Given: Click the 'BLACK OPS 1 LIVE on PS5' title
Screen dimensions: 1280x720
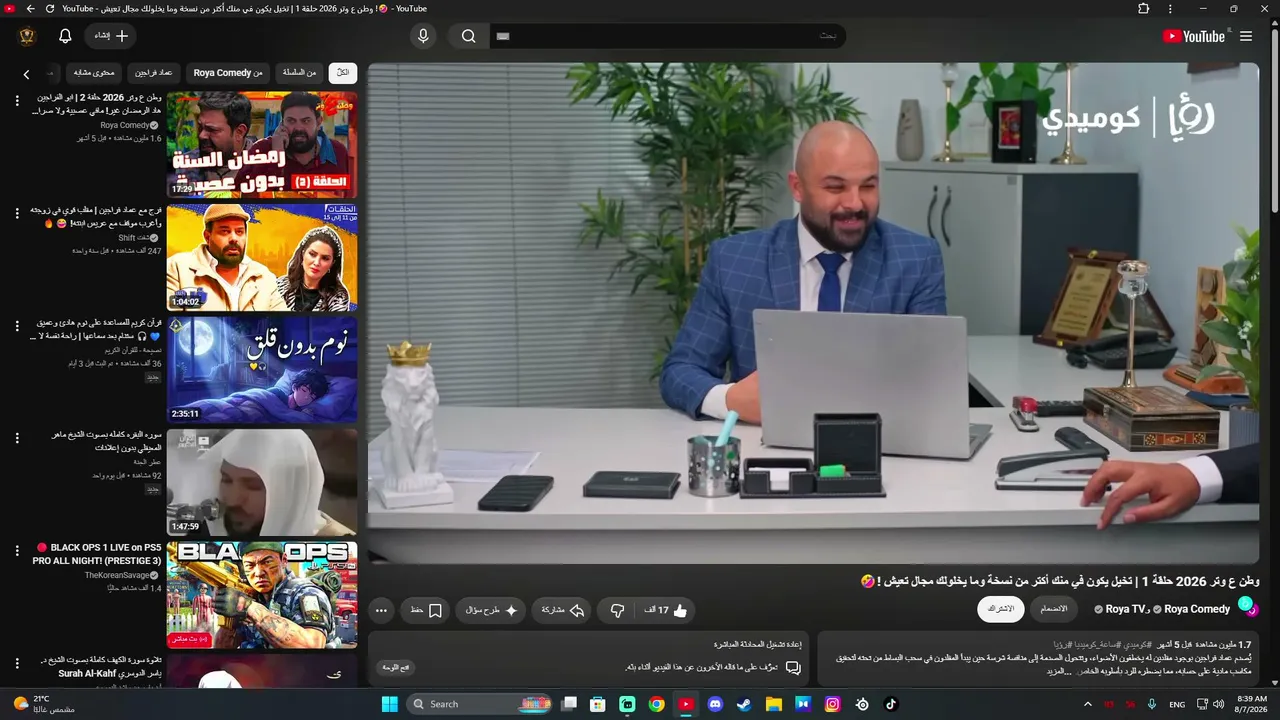Looking at the screenshot, I should [98, 554].
